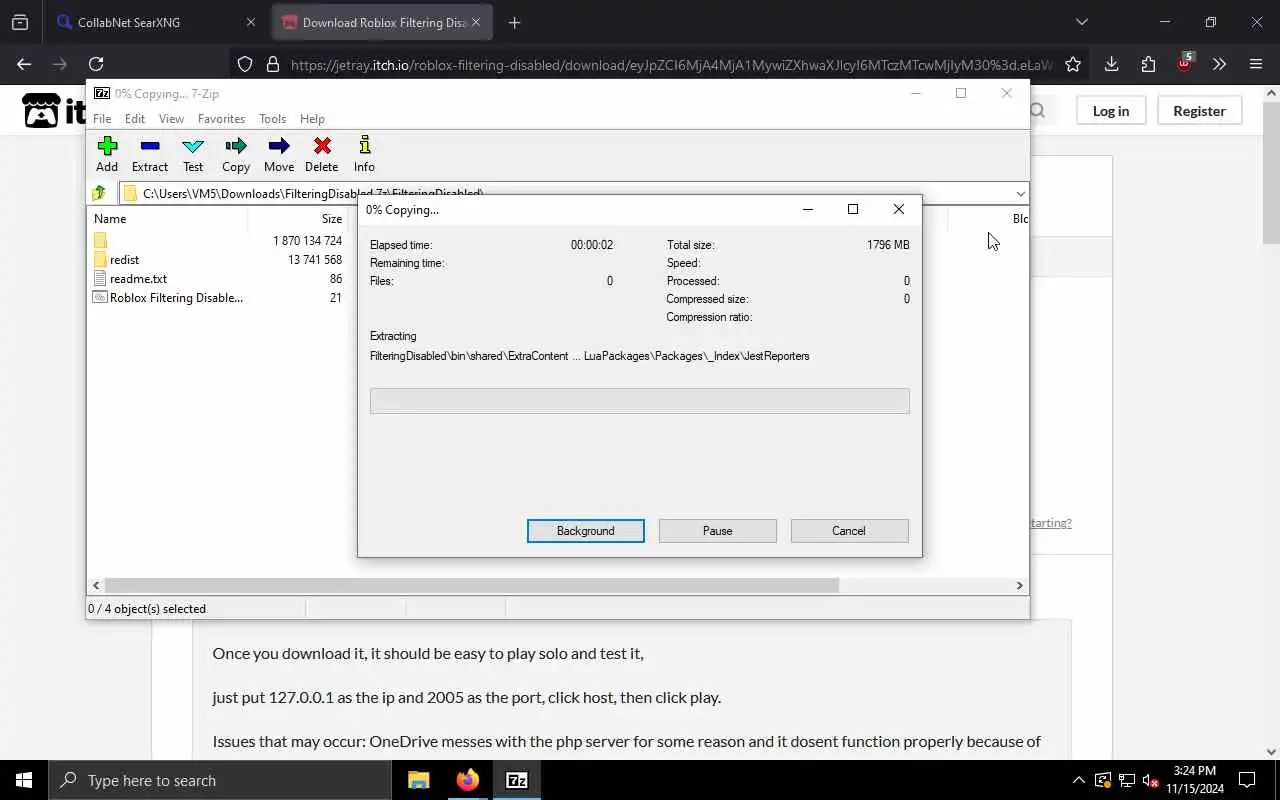Image resolution: width=1280 pixels, height=800 pixels.
Task: Open the 7-Zip Edit menu
Action: pos(135,118)
